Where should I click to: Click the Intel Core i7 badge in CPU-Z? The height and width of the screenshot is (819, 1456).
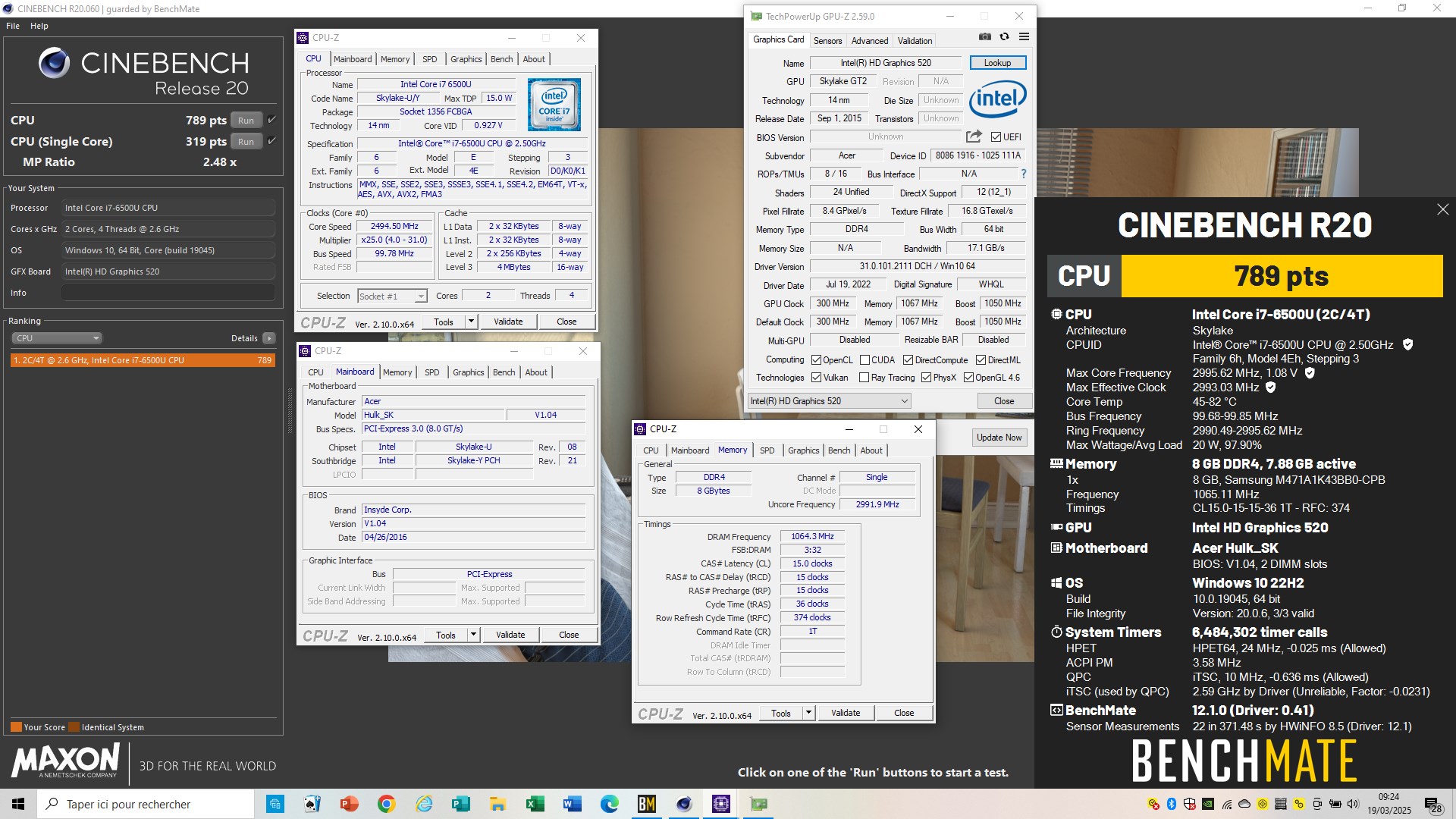click(x=554, y=105)
